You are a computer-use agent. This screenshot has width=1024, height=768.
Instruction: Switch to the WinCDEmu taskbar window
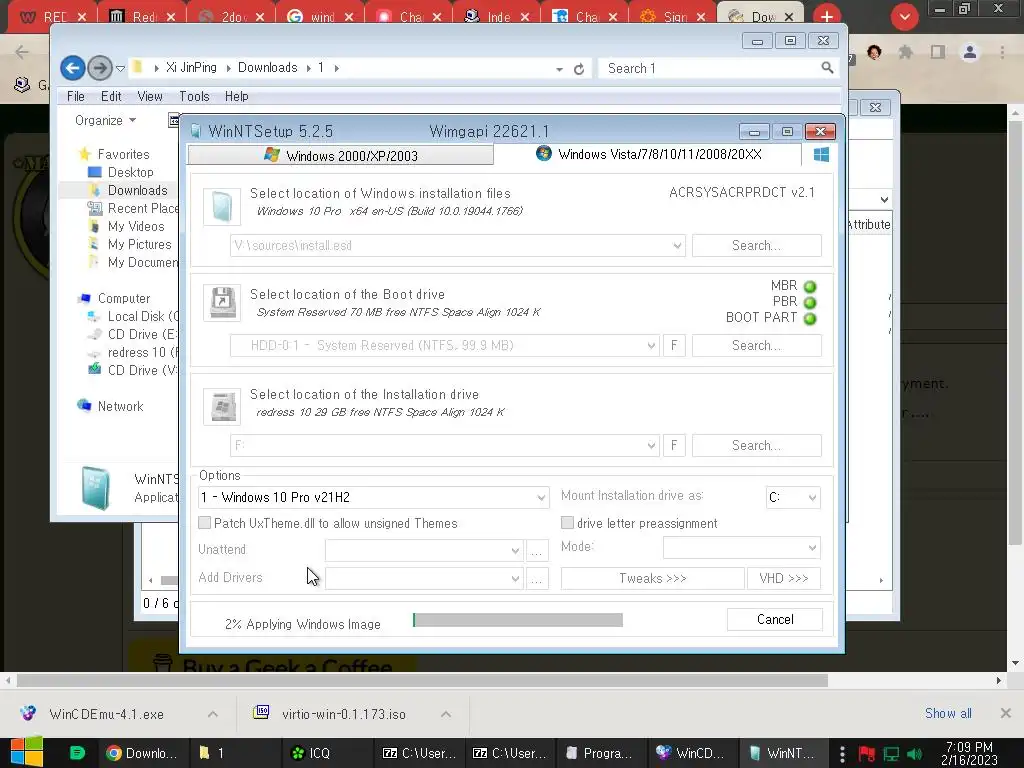[692, 753]
